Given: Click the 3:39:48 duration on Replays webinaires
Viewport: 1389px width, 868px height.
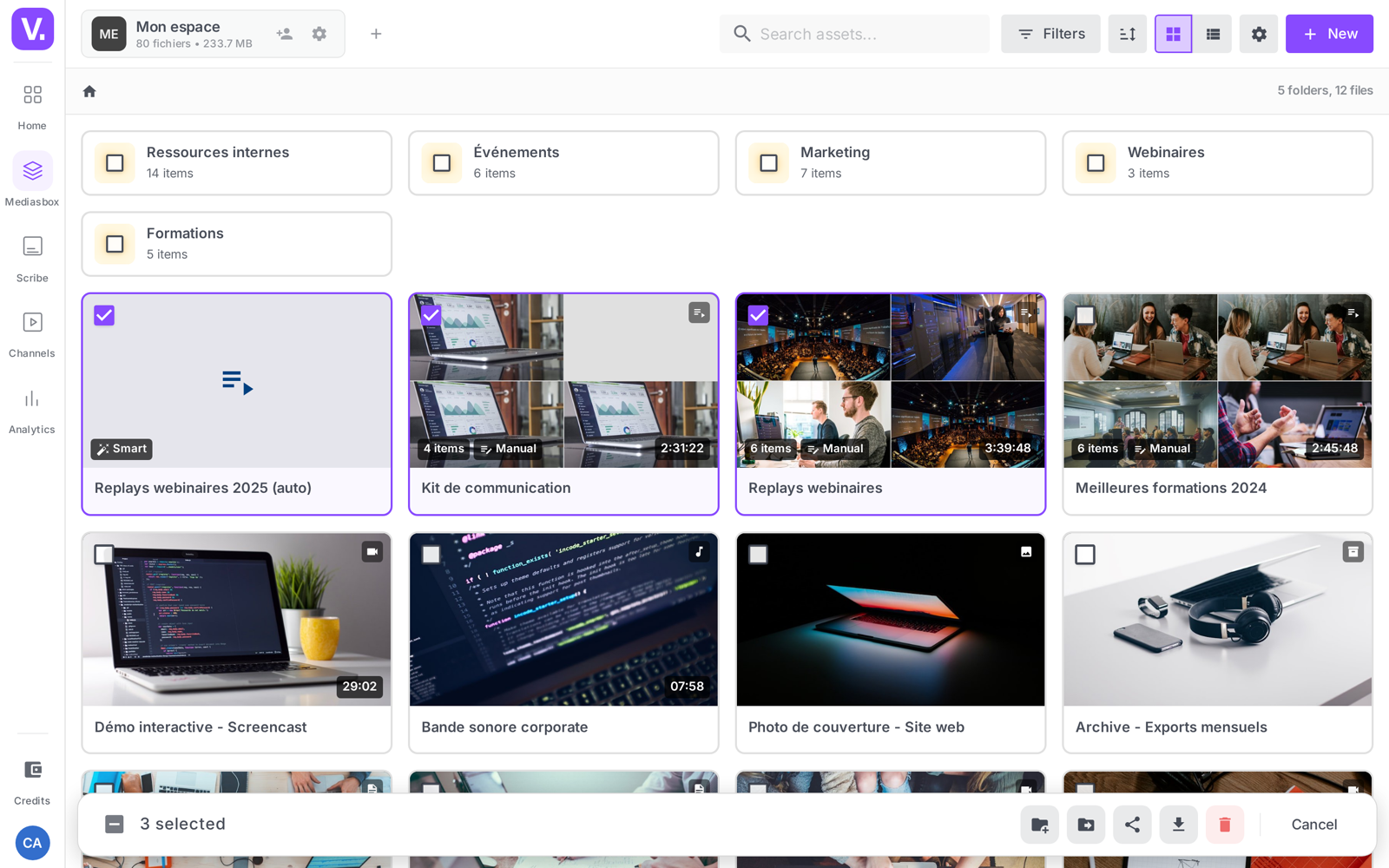Looking at the screenshot, I should (1008, 449).
